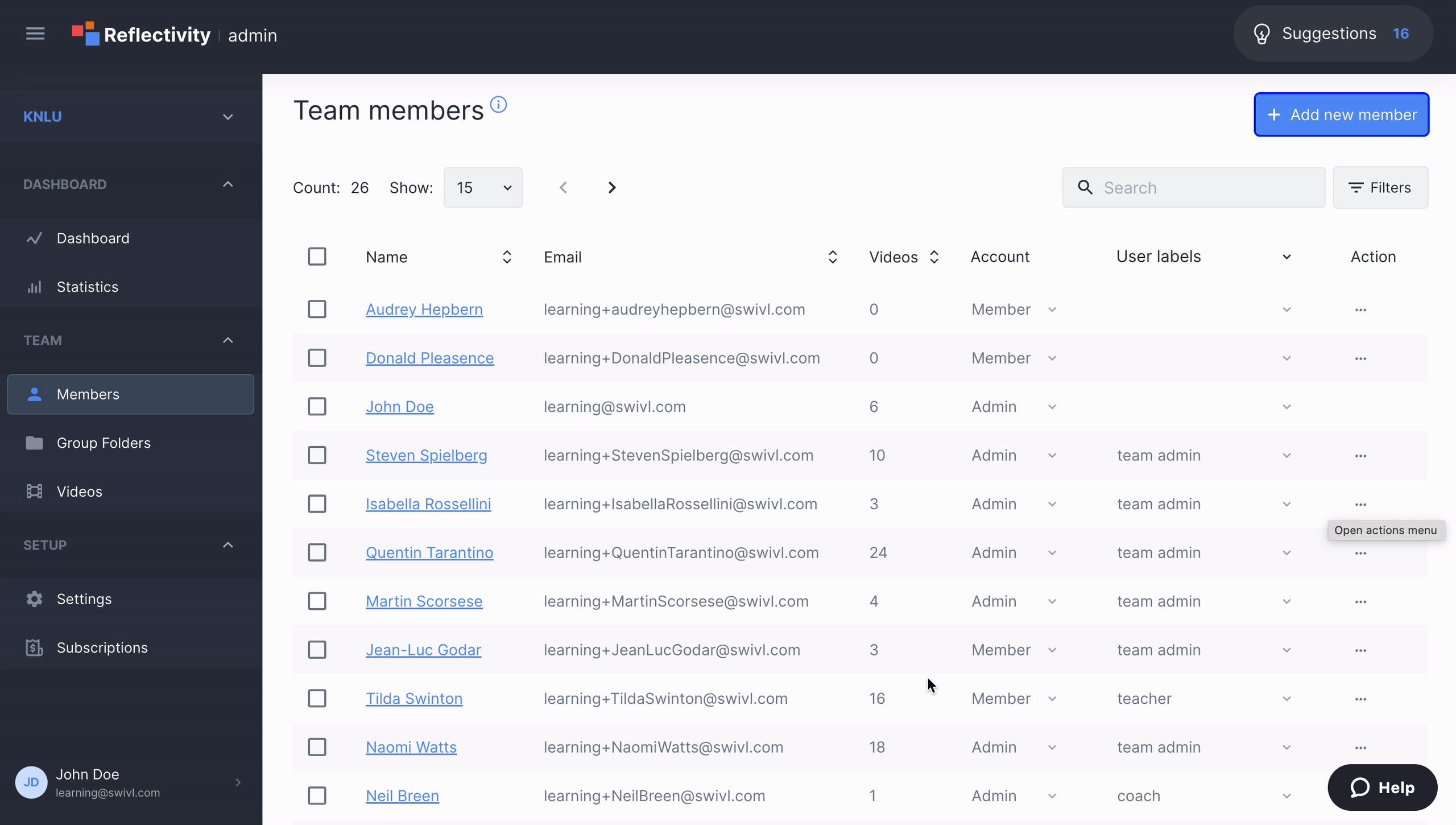Image resolution: width=1456 pixels, height=825 pixels.
Task: Toggle the select-all checkbox in header
Action: pos(317,256)
